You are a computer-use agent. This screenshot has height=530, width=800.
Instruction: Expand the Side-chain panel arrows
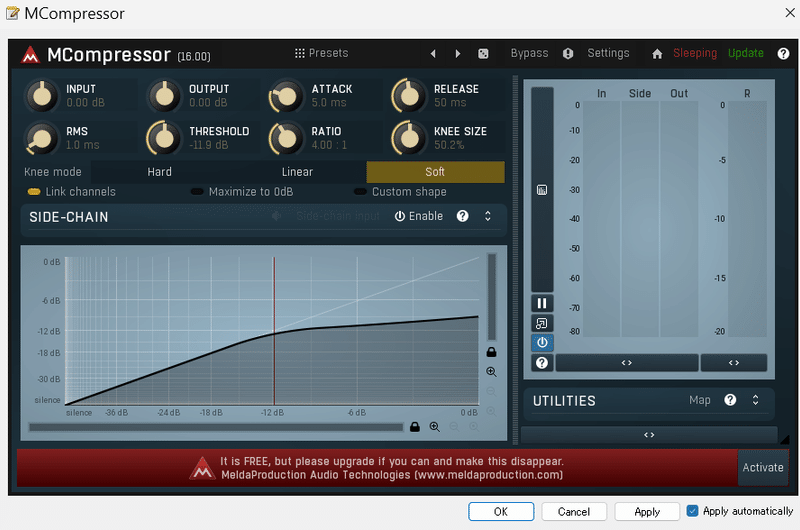click(x=488, y=216)
